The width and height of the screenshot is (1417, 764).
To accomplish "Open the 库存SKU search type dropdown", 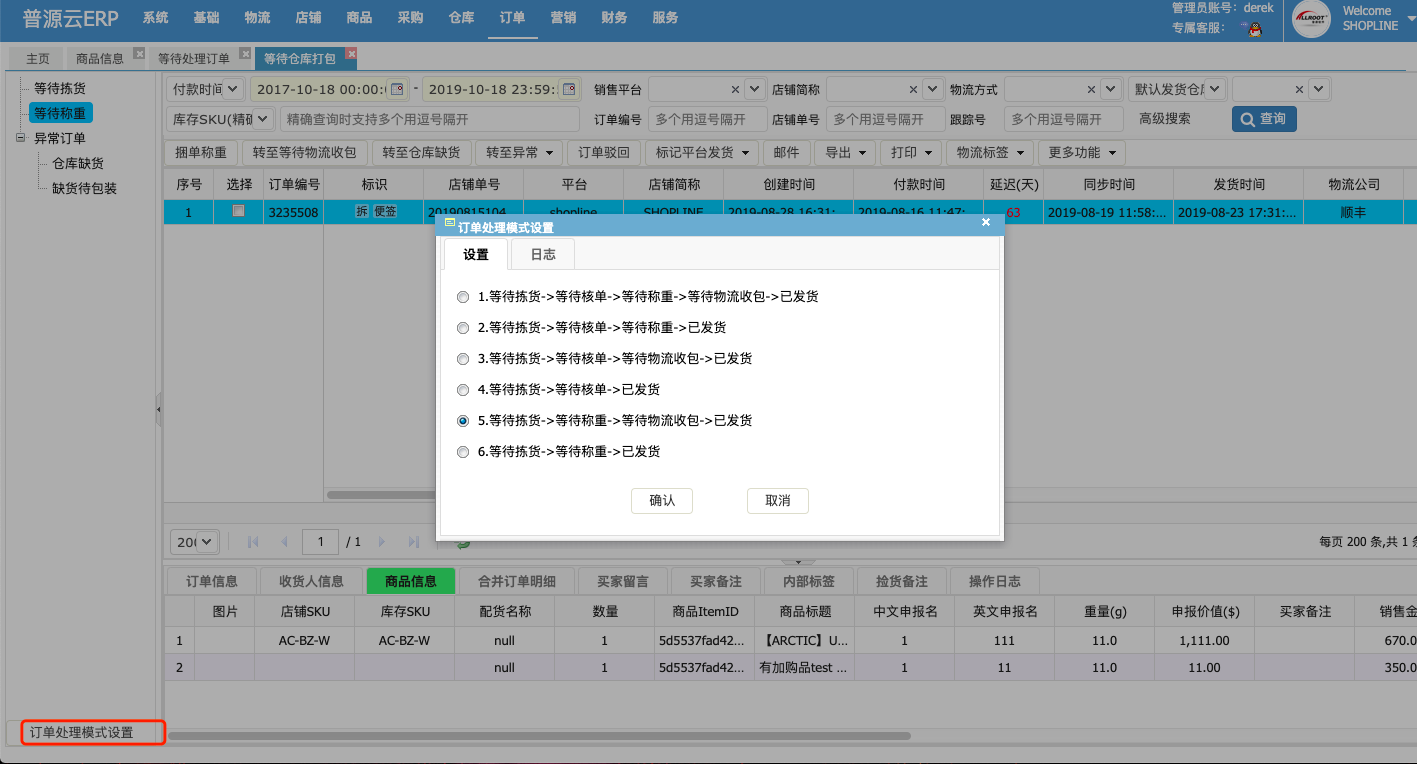I will click(264, 119).
